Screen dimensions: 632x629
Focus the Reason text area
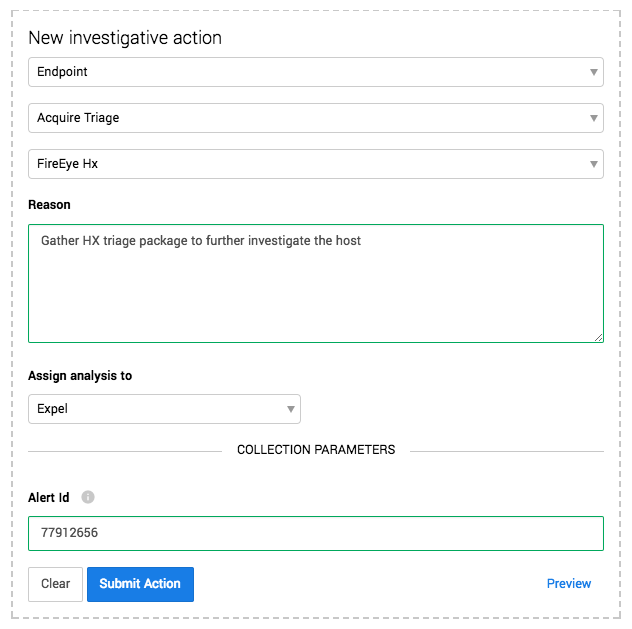click(x=316, y=284)
